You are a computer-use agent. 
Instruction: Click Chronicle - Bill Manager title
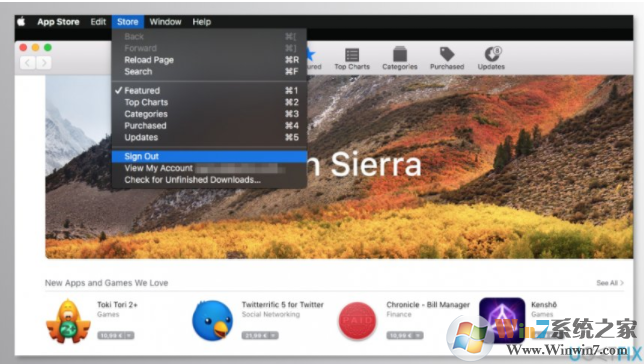coord(428,305)
